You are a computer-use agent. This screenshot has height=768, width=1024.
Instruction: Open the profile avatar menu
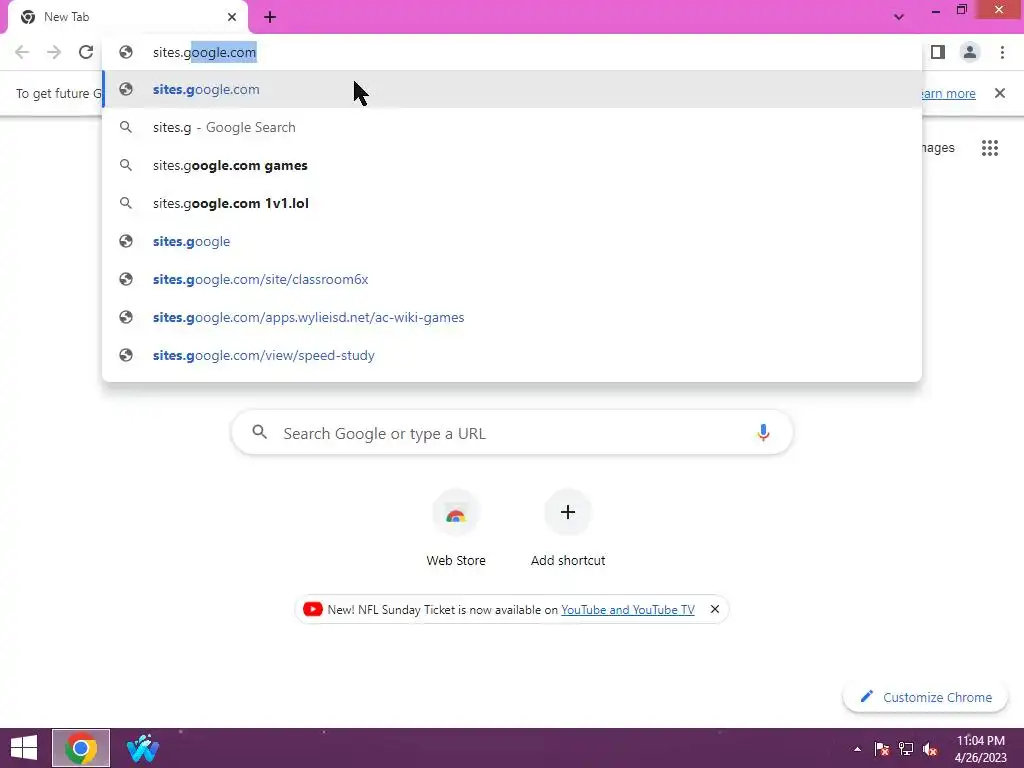(x=970, y=52)
